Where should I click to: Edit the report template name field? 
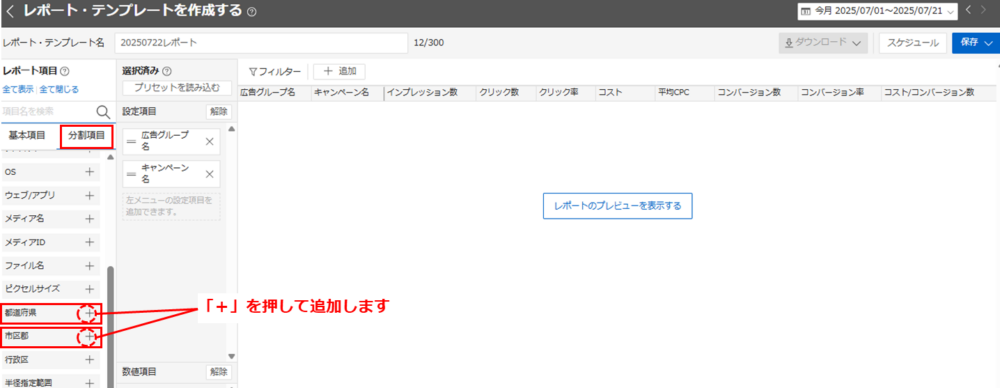[261, 43]
